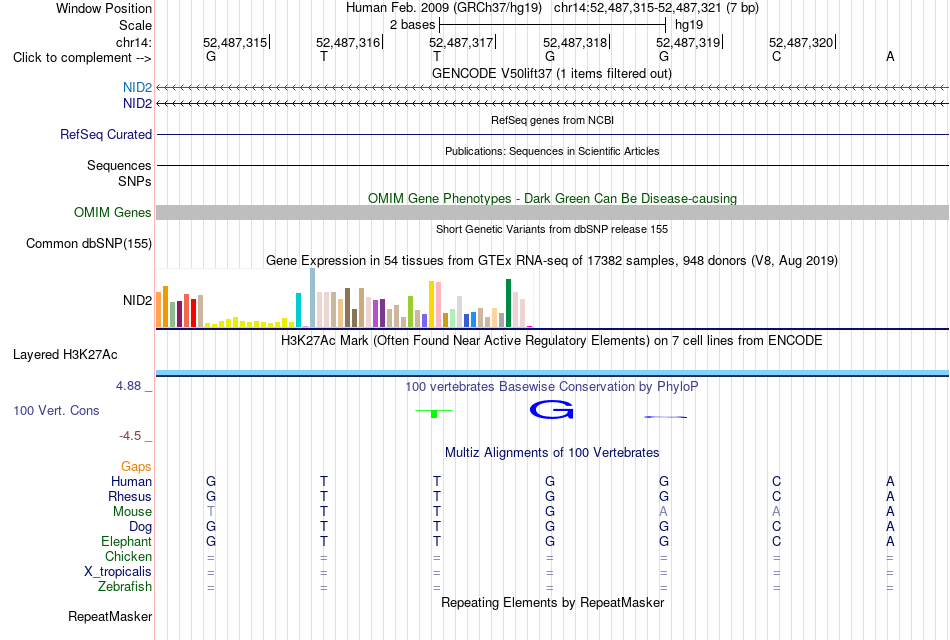The height and width of the screenshot is (640, 950).
Task: Open the Layered H3K27Ac track label
Action: tap(65, 355)
